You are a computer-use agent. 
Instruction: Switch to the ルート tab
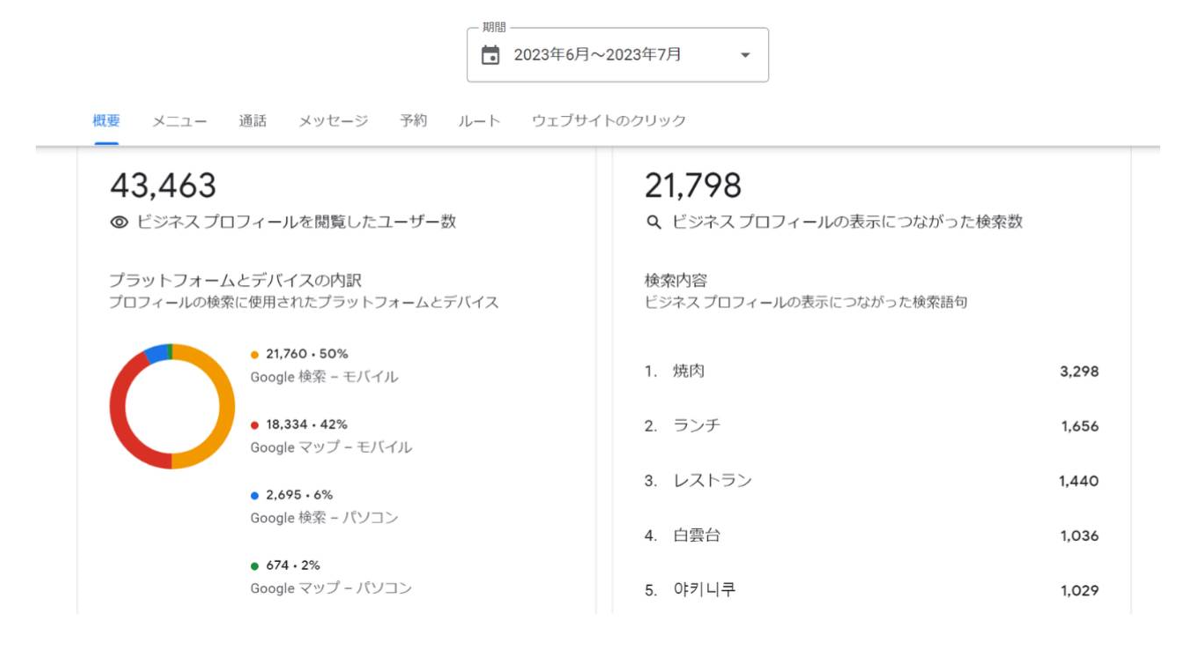[x=479, y=121]
